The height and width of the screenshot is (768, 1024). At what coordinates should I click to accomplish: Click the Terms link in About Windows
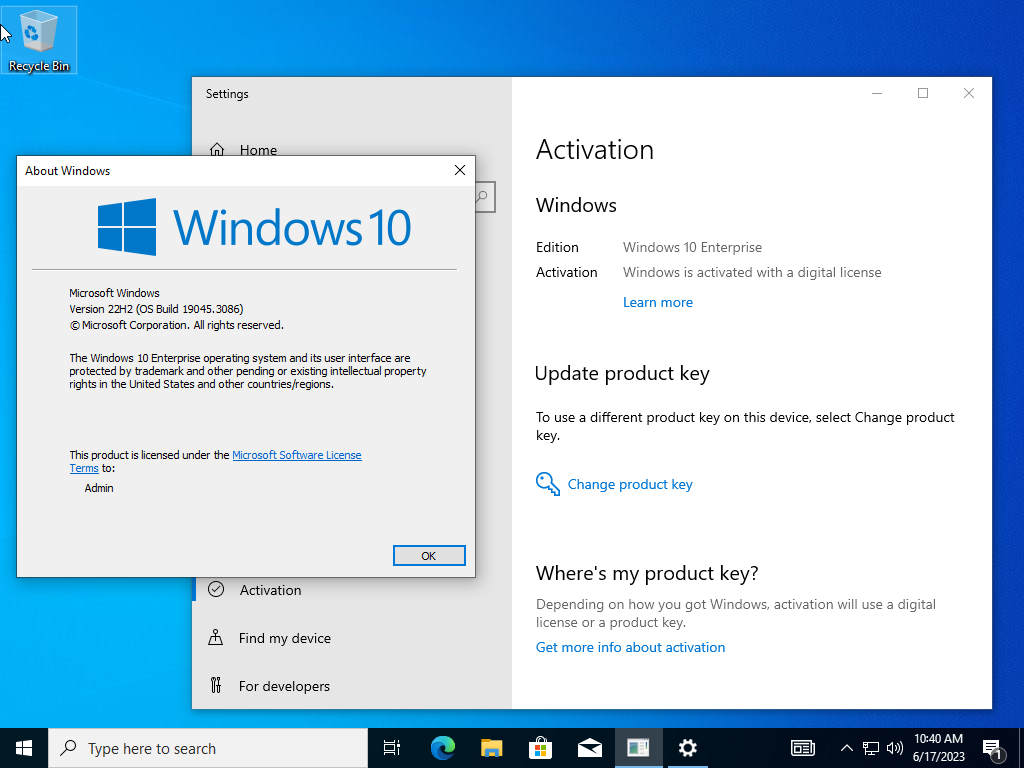click(x=84, y=468)
